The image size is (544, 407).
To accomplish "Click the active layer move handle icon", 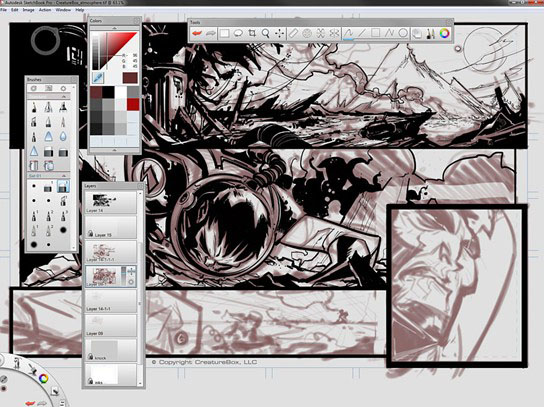I will coord(131,272).
